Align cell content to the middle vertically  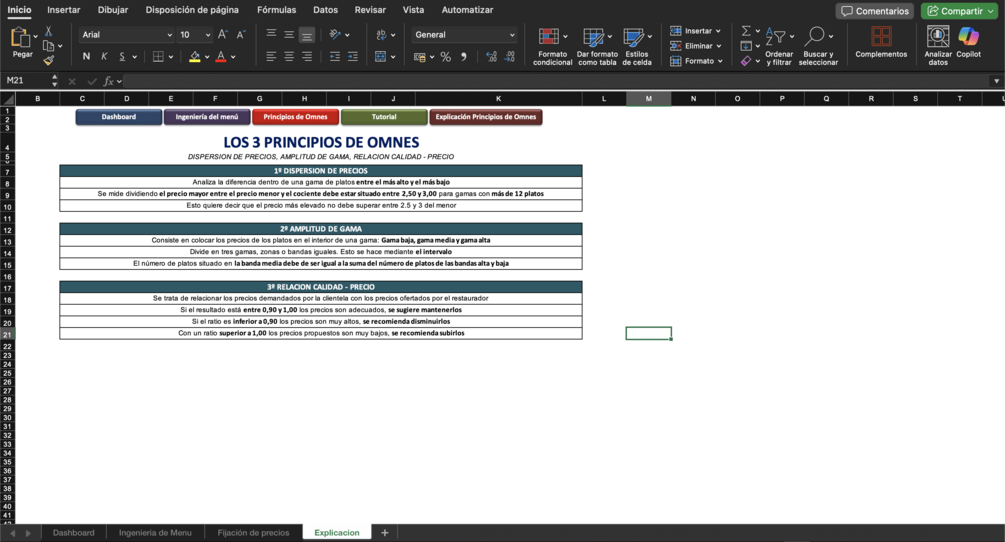coord(289,35)
